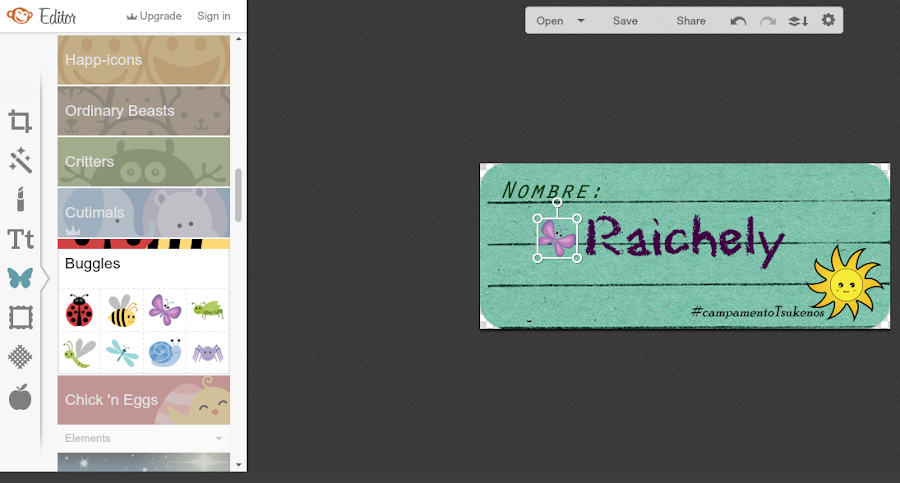Click the Undo arrow
This screenshot has width=900, height=483.
click(738, 21)
